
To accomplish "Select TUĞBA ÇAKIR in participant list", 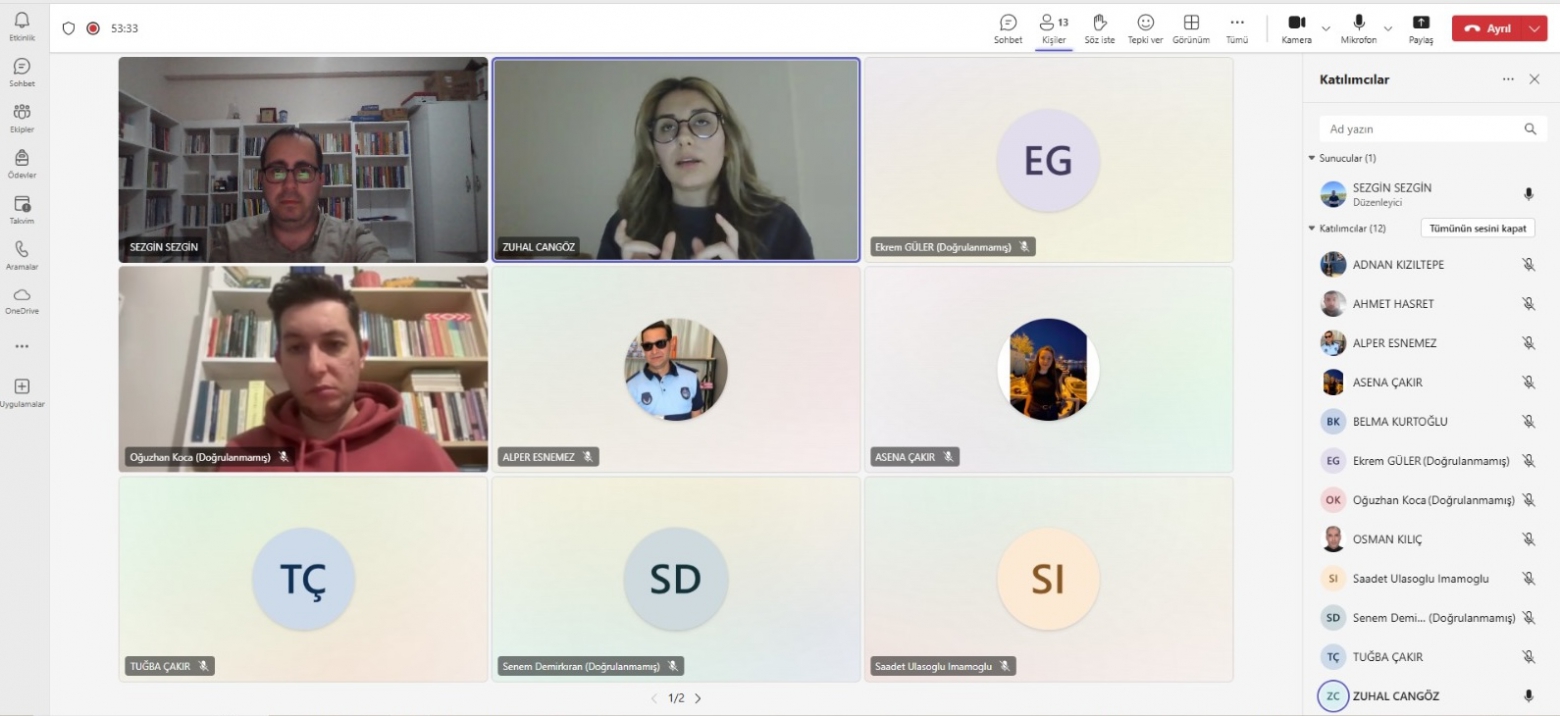I will click(1428, 657).
